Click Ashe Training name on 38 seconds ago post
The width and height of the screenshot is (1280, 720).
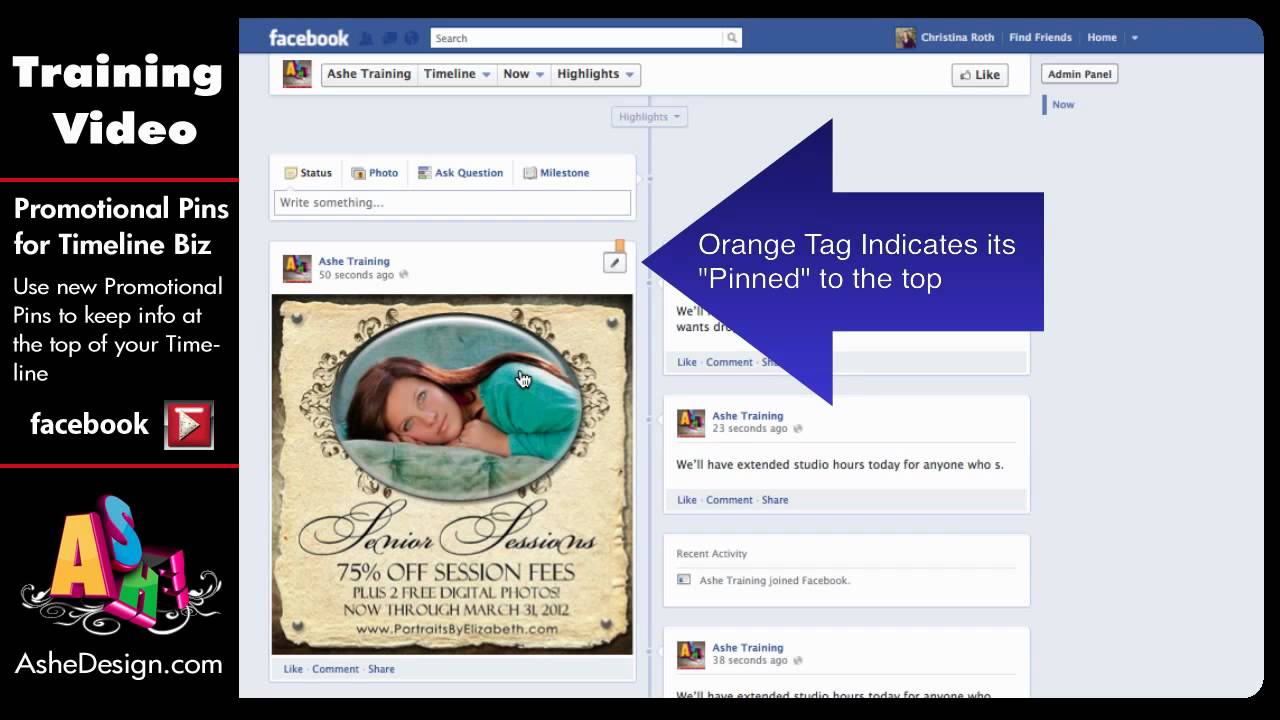(x=748, y=647)
